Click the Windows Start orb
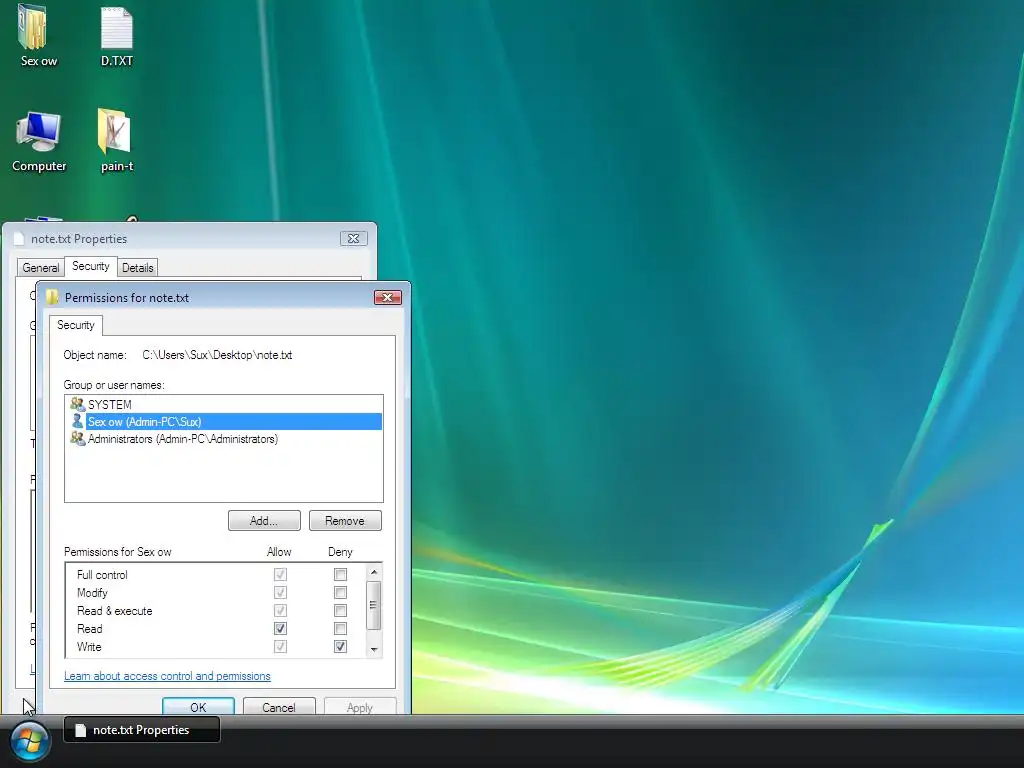Screen dimensions: 1024x768 tap(29, 741)
